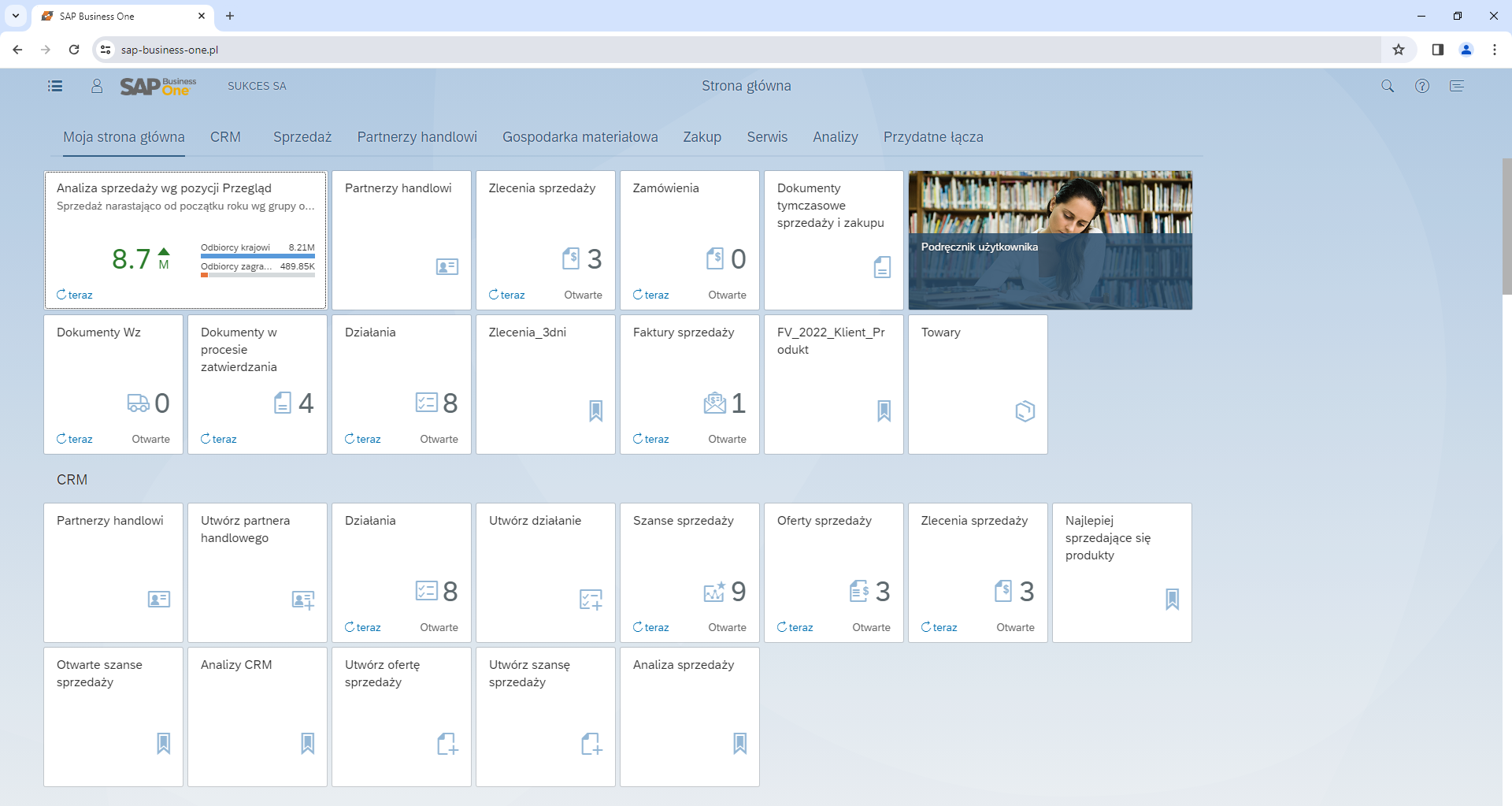Switch to the CRM tab
The width and height of the screenshot is (1512, 806).
(x=225, y=137)
